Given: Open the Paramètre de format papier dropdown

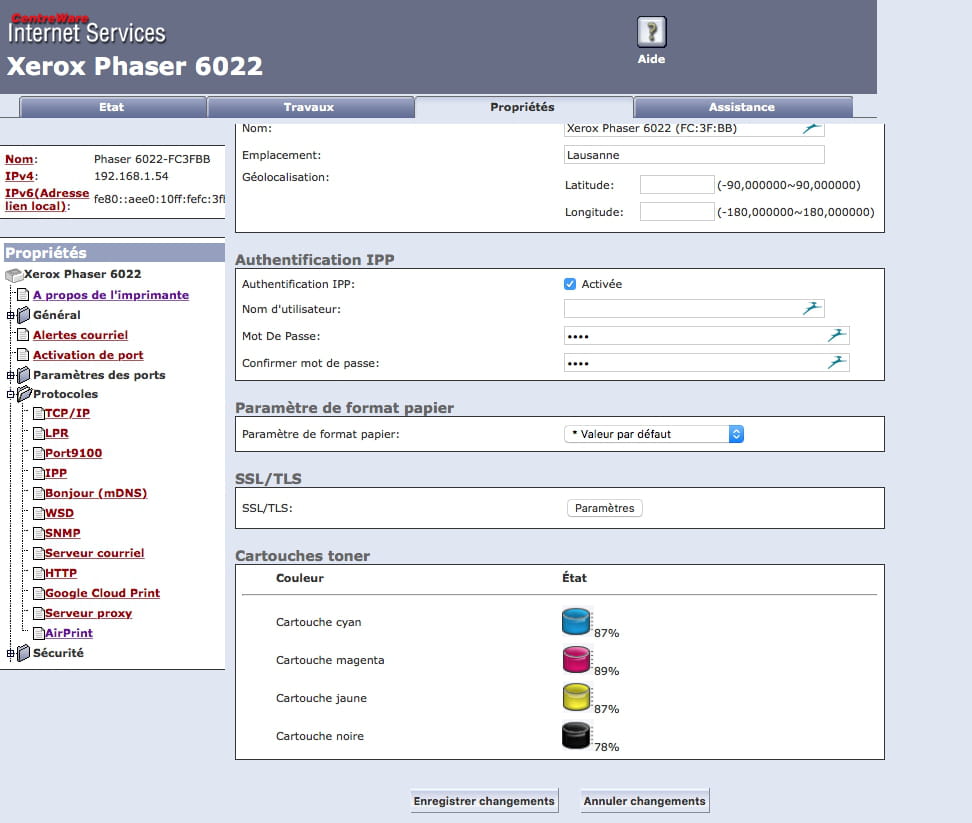Looking at the screenshot, I should point(654,434).
